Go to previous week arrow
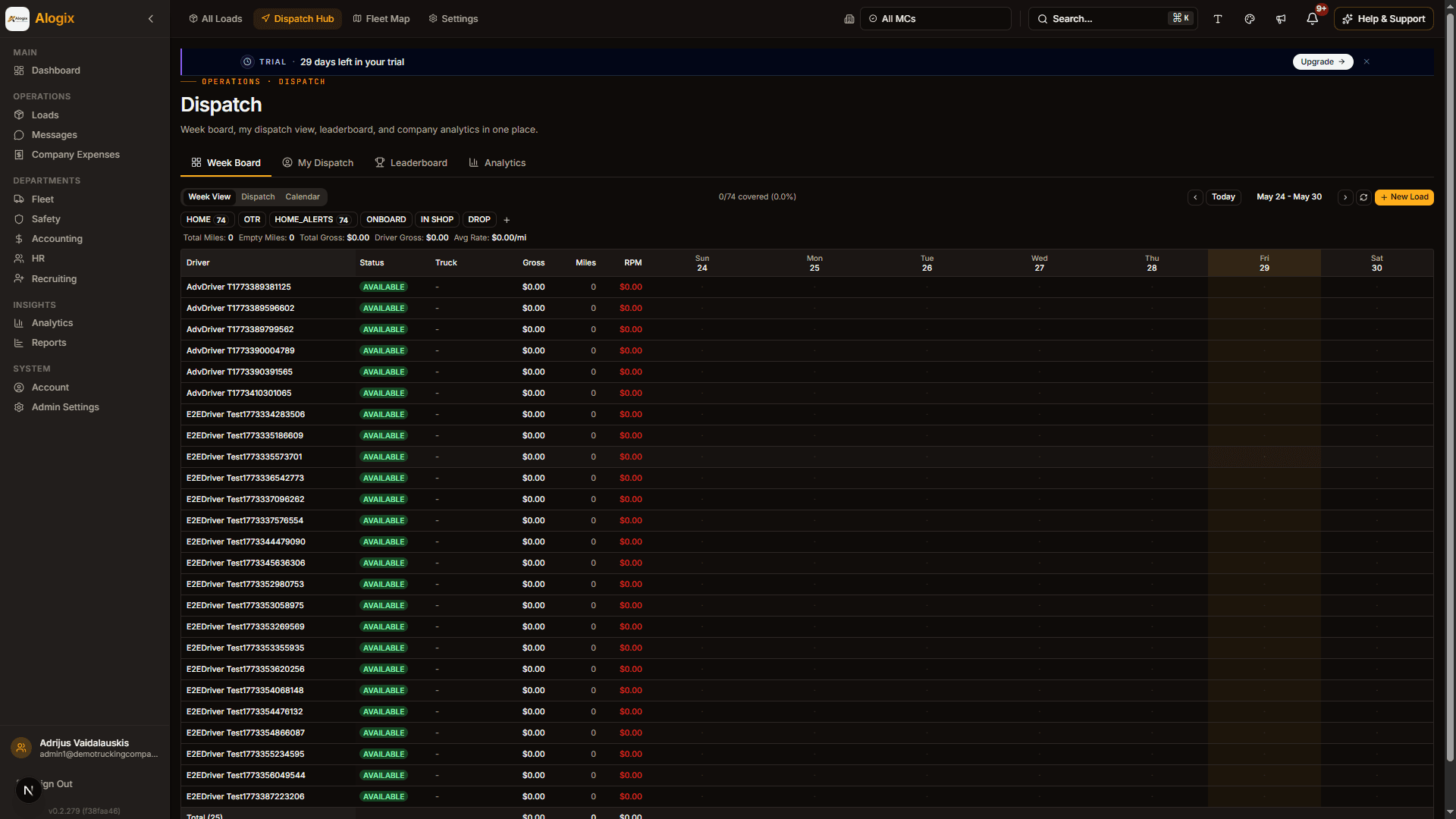The width and height of the screenshot is (1456, 819). click(x=1195, y=197)
